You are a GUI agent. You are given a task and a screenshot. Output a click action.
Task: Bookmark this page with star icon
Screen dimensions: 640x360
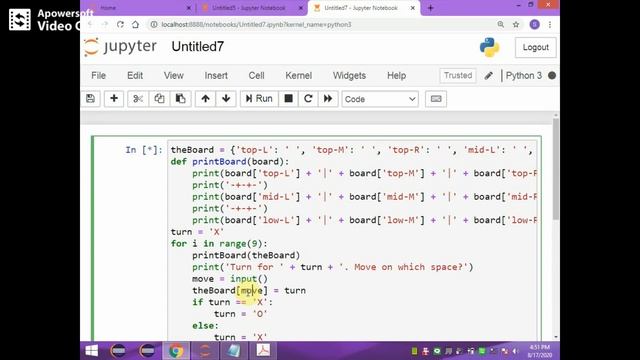click(516, 24)
